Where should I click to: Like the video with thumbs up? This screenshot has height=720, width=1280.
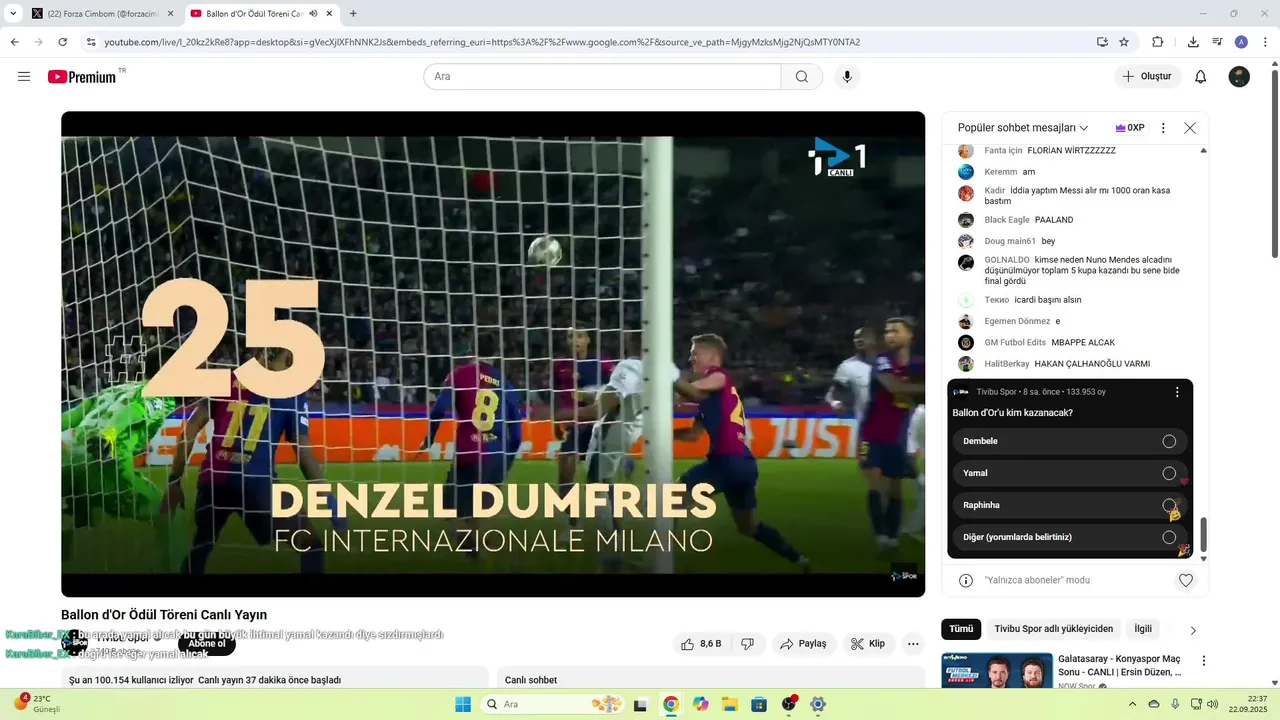701,644
